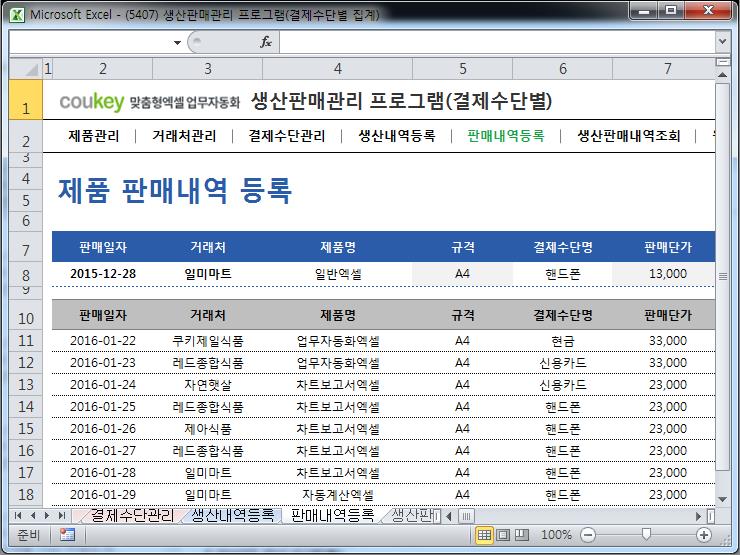This screenshot has height=555, width=740.
Task: Select row header 8
Action: (x=26, y=275)
